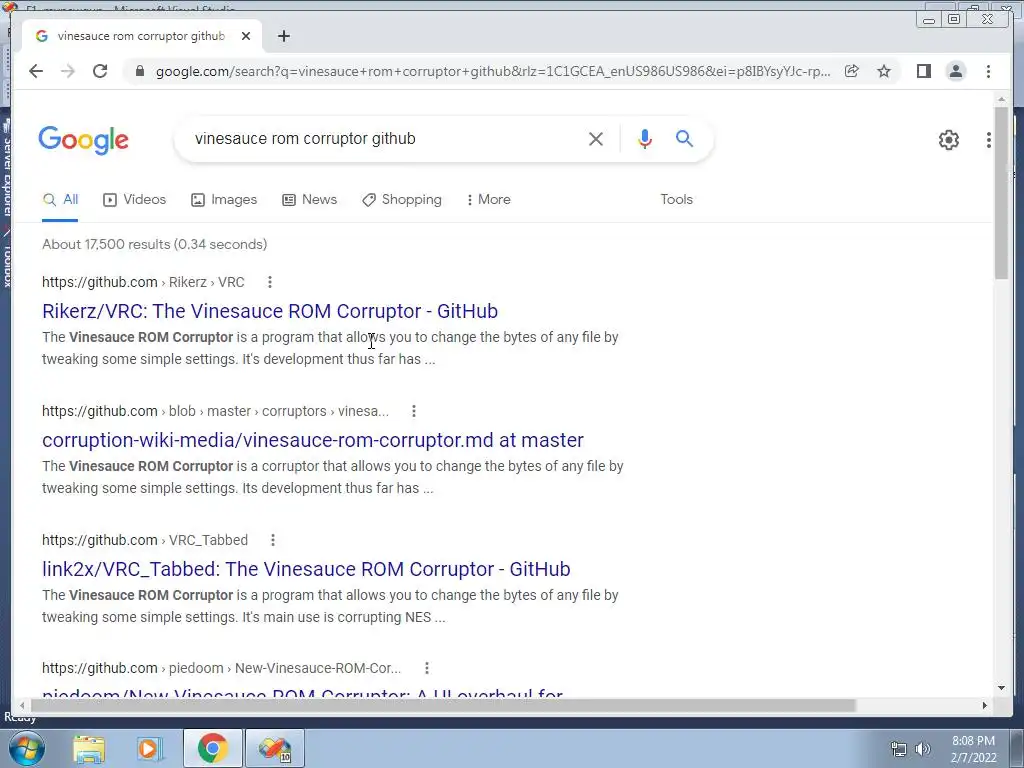Expand the More search filters menu
Image resolution: width=1024 pixels, height=768 pixels.
coord(489,199)
